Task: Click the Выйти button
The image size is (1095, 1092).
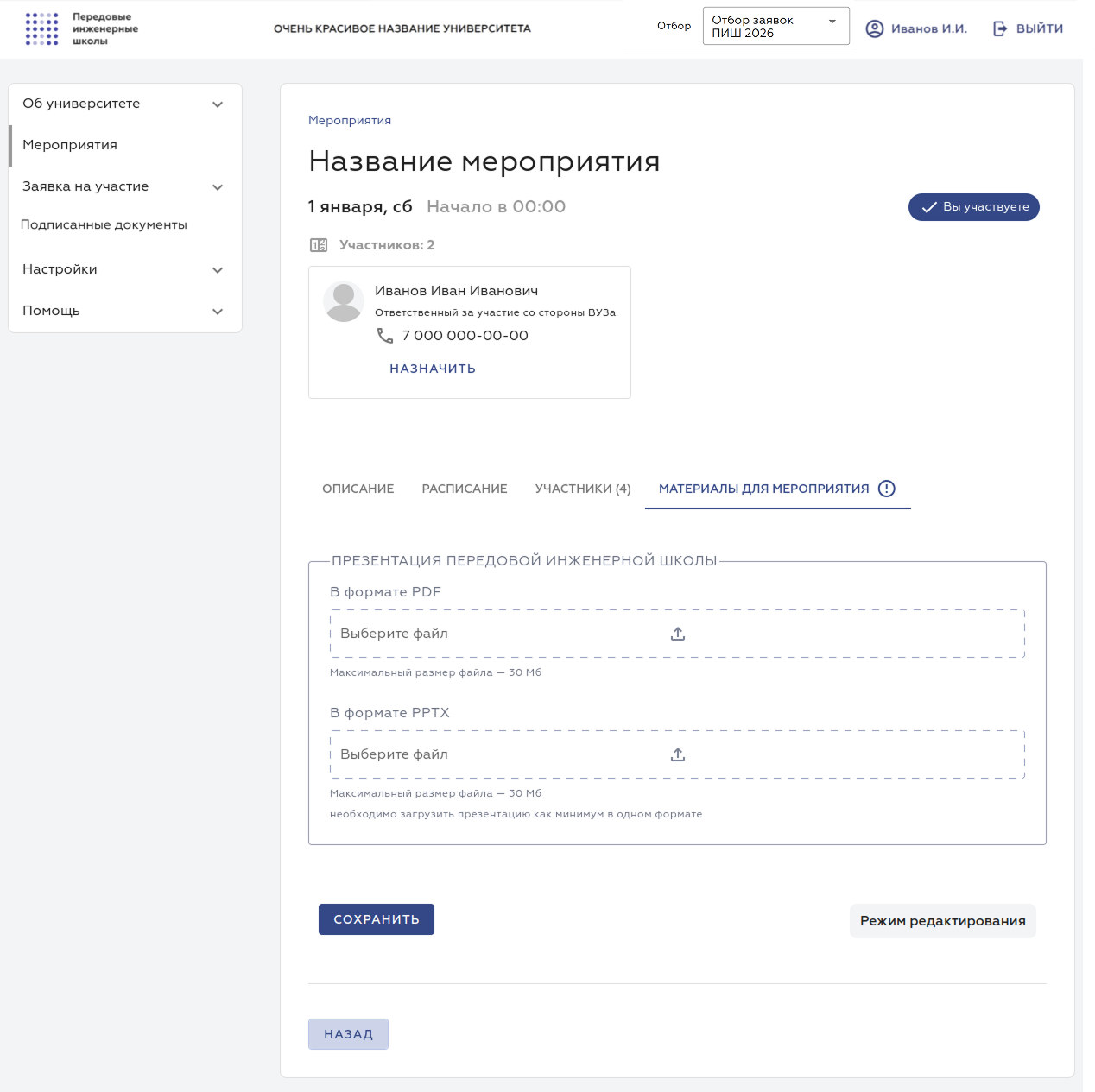Action: point(1028,28)
